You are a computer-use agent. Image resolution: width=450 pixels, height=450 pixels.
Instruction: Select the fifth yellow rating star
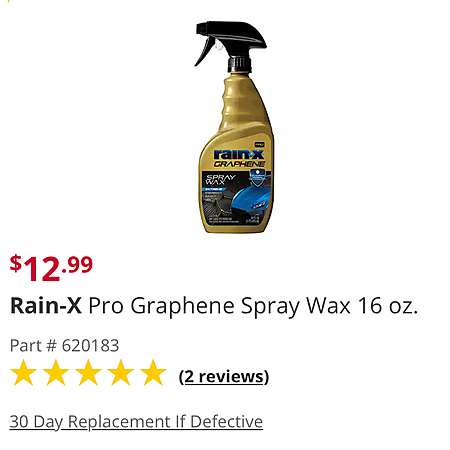coord(153,373)
